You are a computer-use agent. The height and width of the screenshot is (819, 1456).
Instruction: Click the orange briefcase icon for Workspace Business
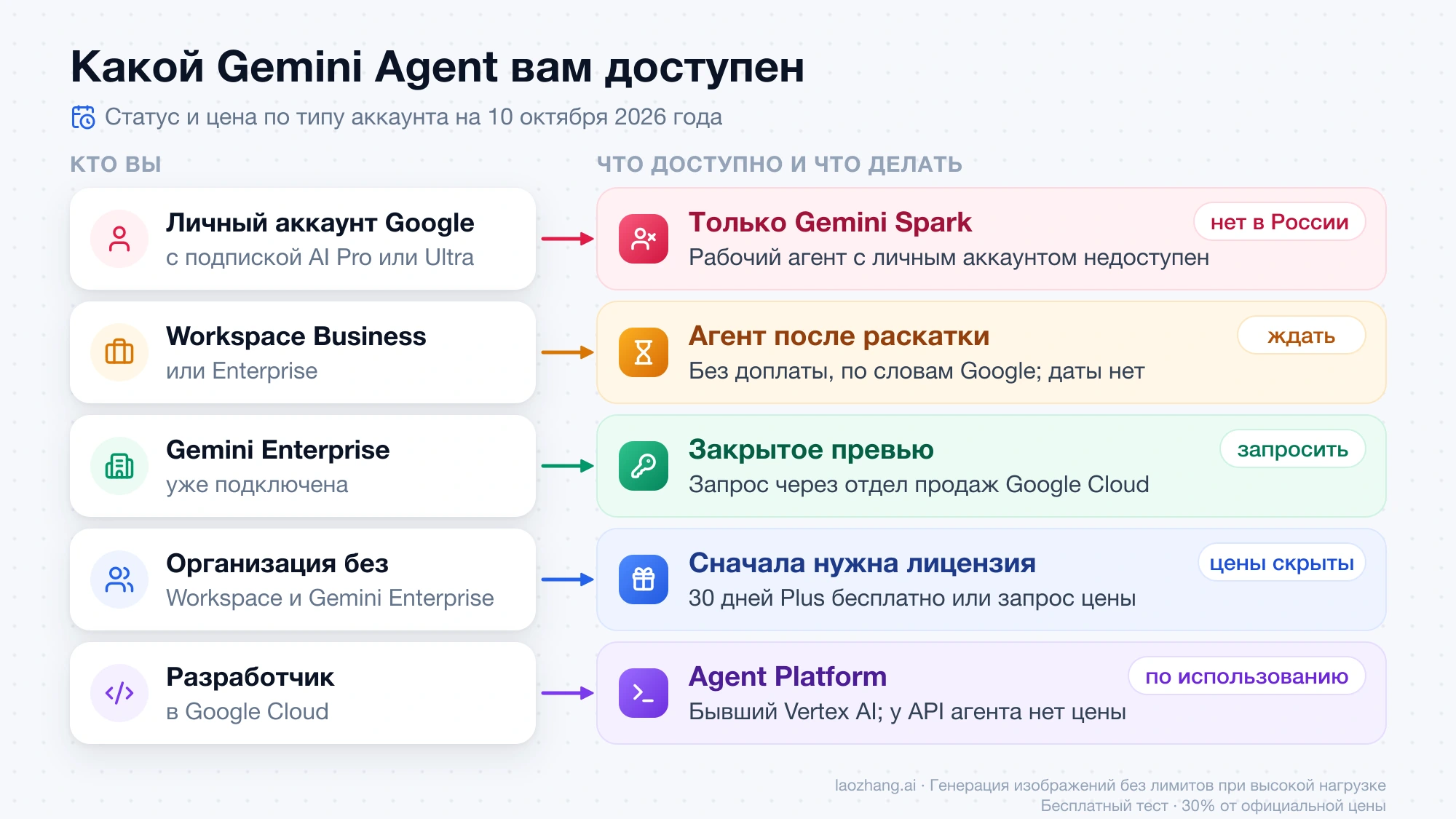(x=119, y=352)
